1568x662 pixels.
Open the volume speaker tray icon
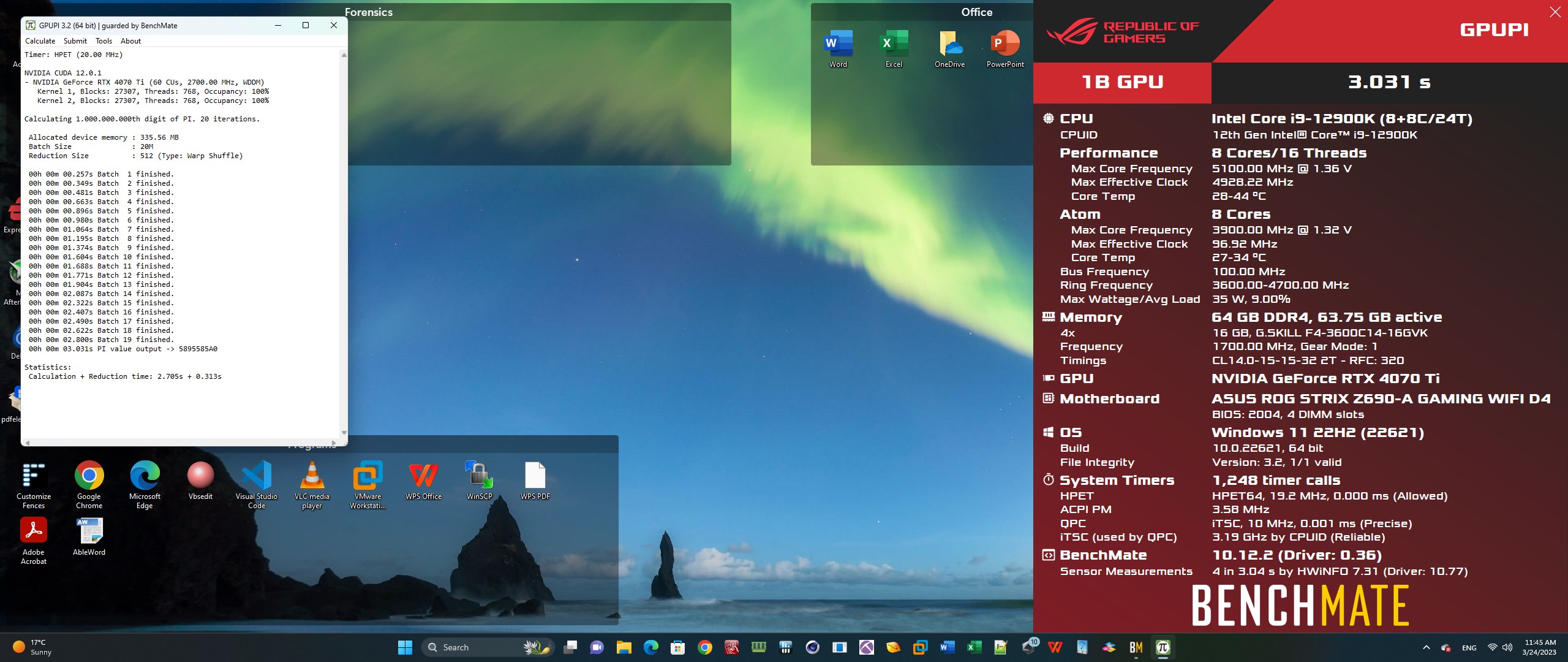[x=1507, y=647]
